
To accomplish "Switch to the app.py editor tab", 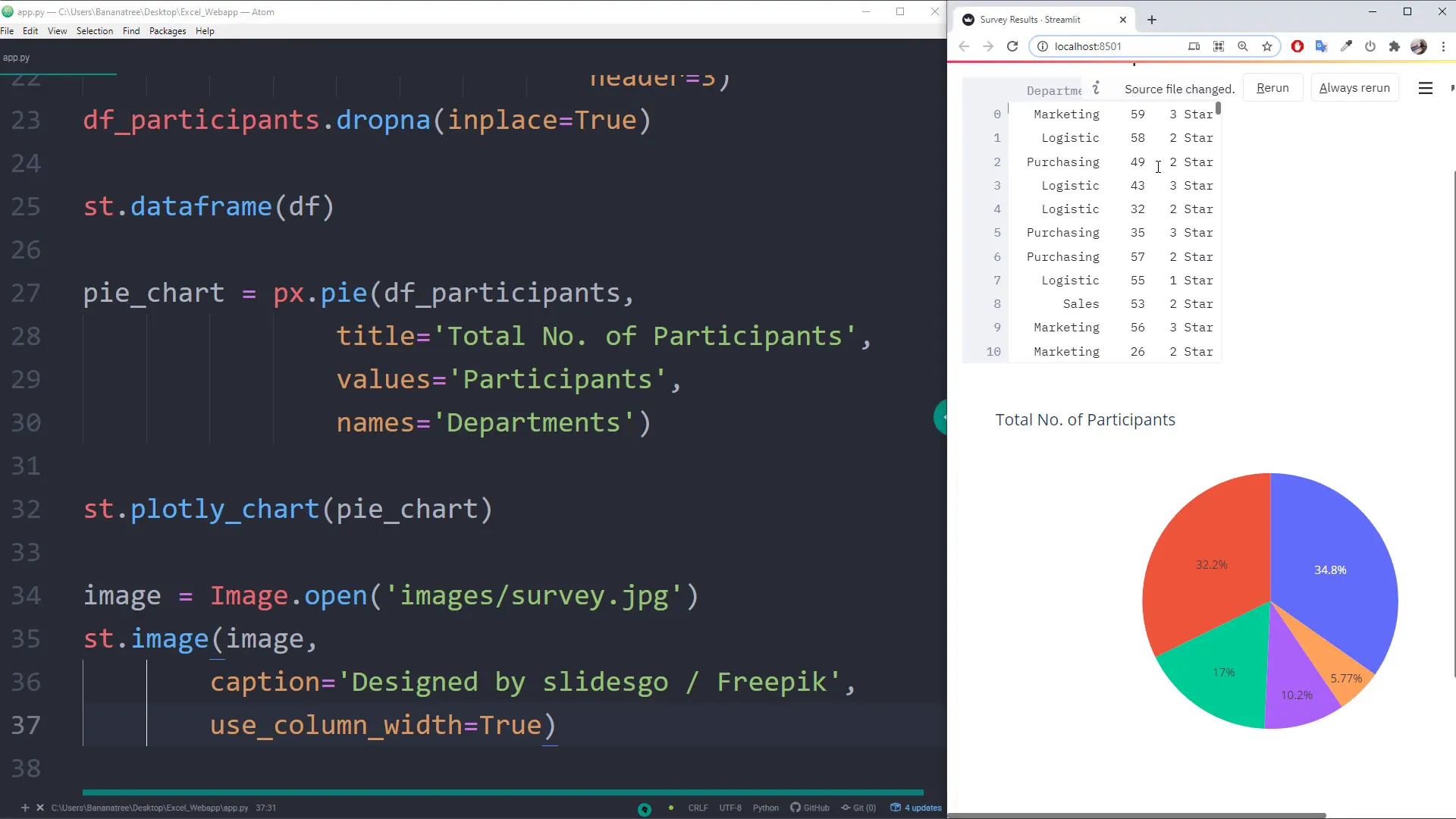I will [15, 57].
